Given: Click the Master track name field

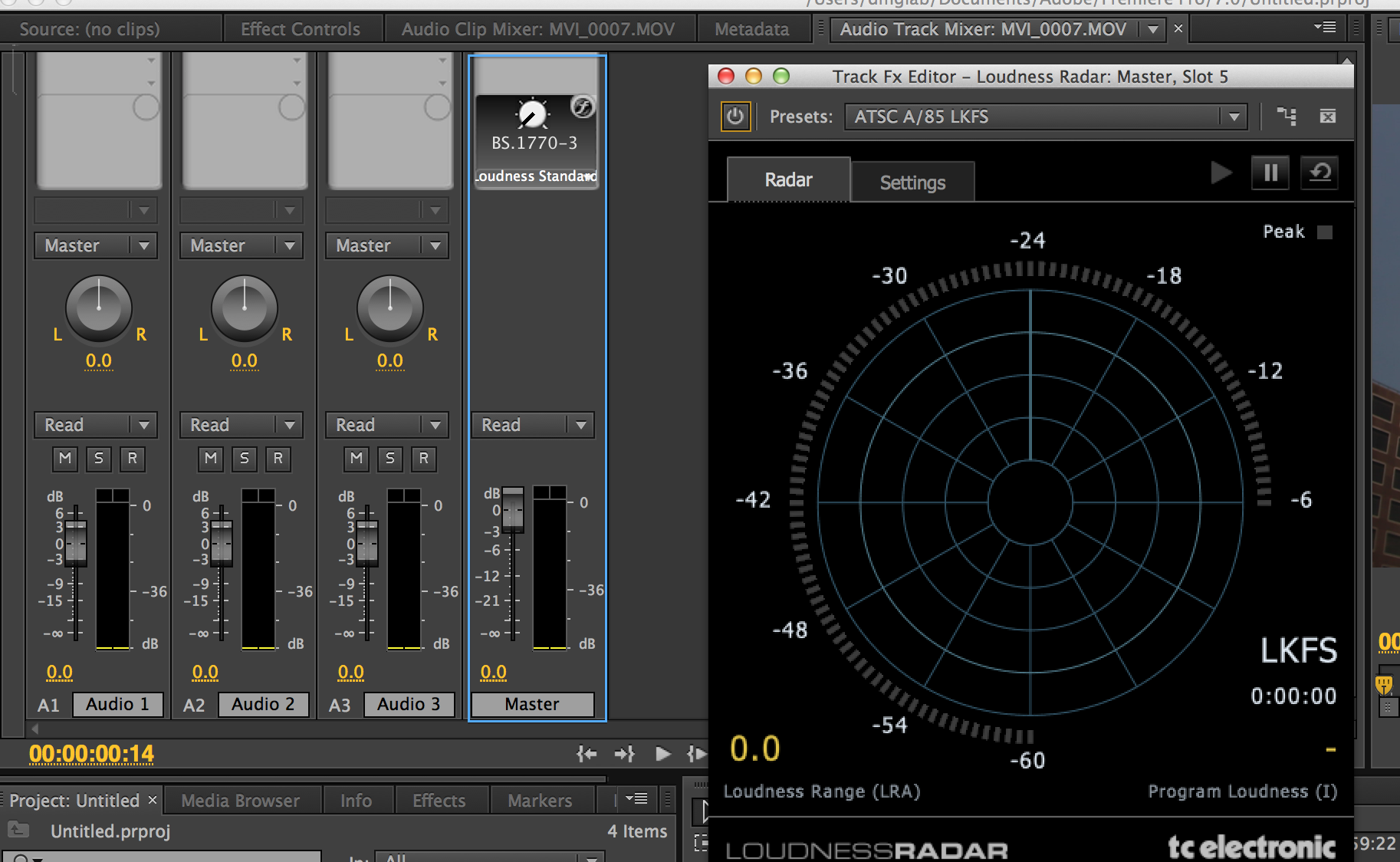Looking at the screenshot, I should 533,704.
